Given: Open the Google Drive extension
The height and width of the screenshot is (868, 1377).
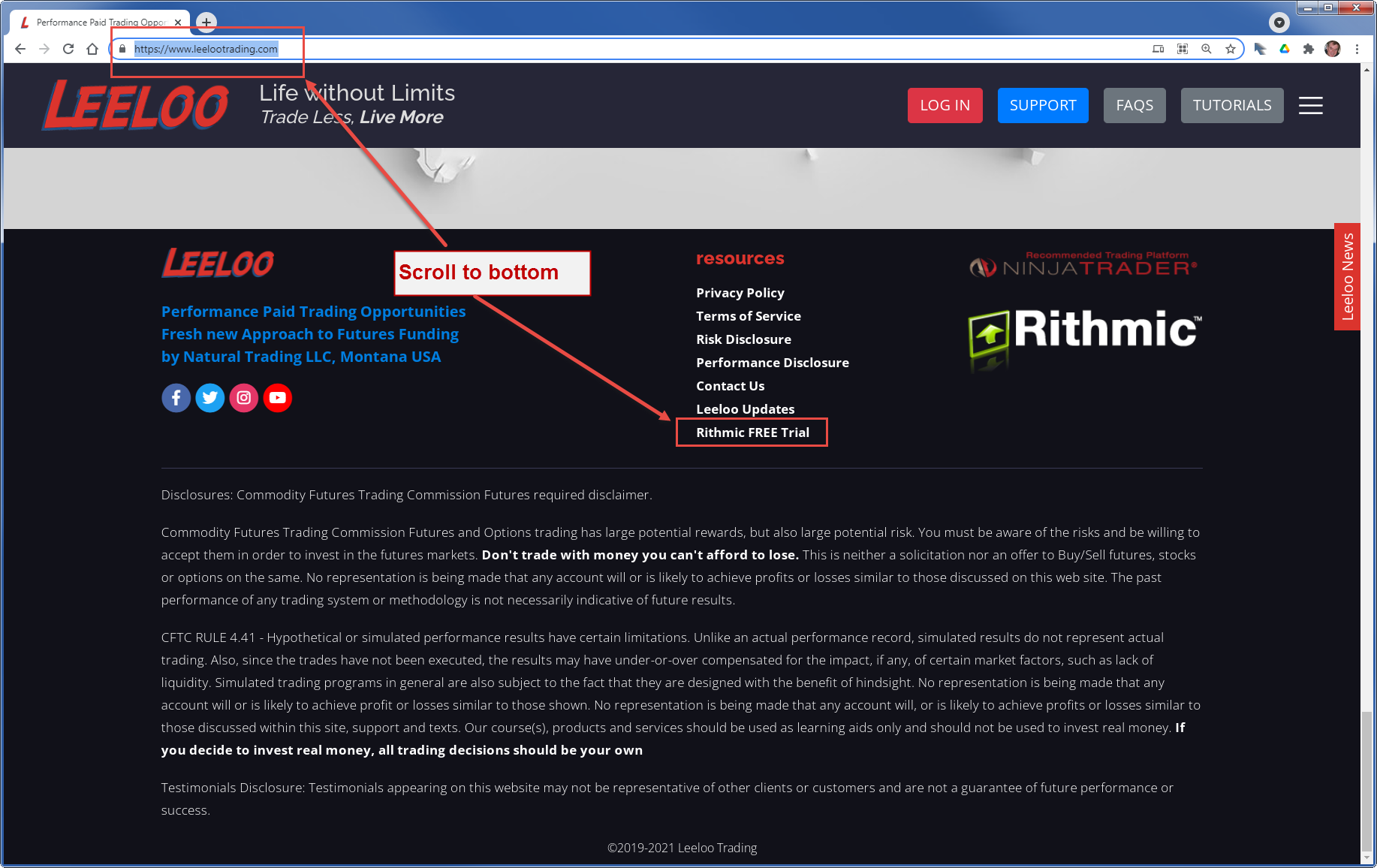Looking at the screenshot, I should coord(1285,49).
